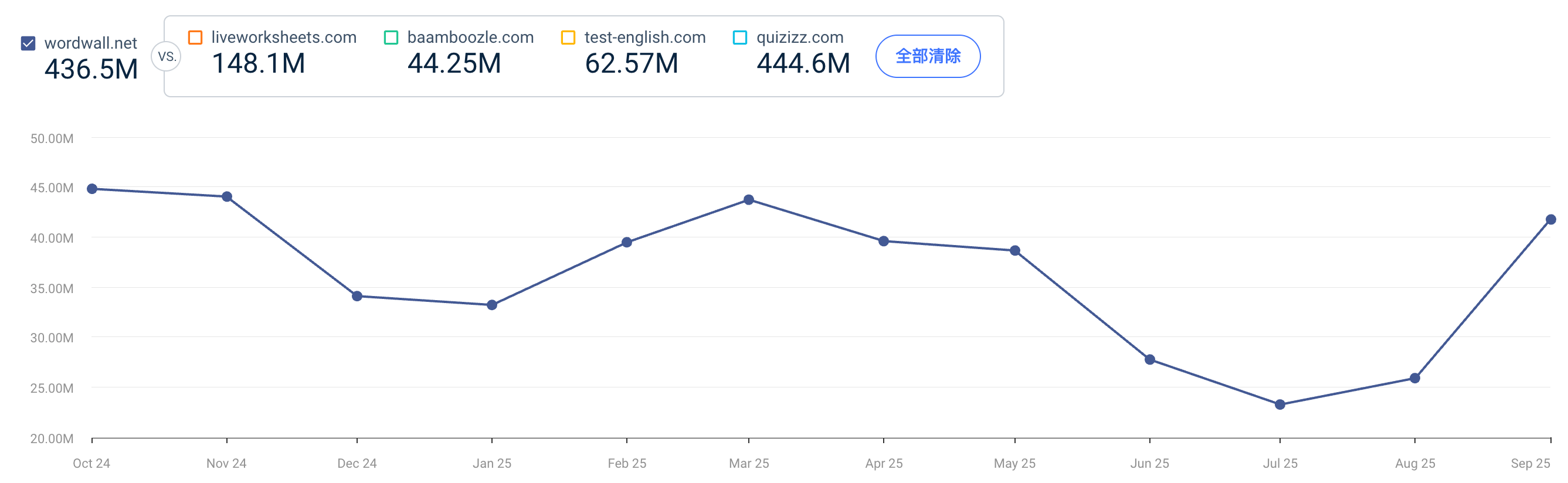Click the Jun 25 data point
1568x483 pixels.
pos(1150,360)
